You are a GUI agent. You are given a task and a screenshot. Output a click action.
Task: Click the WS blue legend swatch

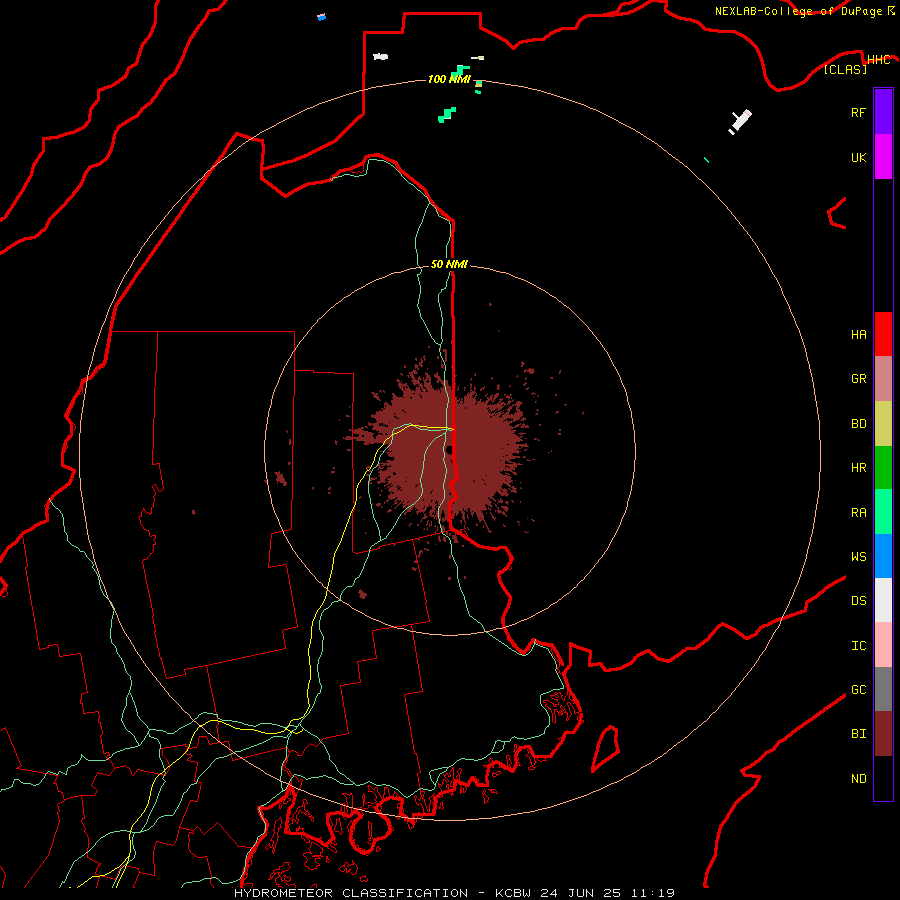coord(883,556)
